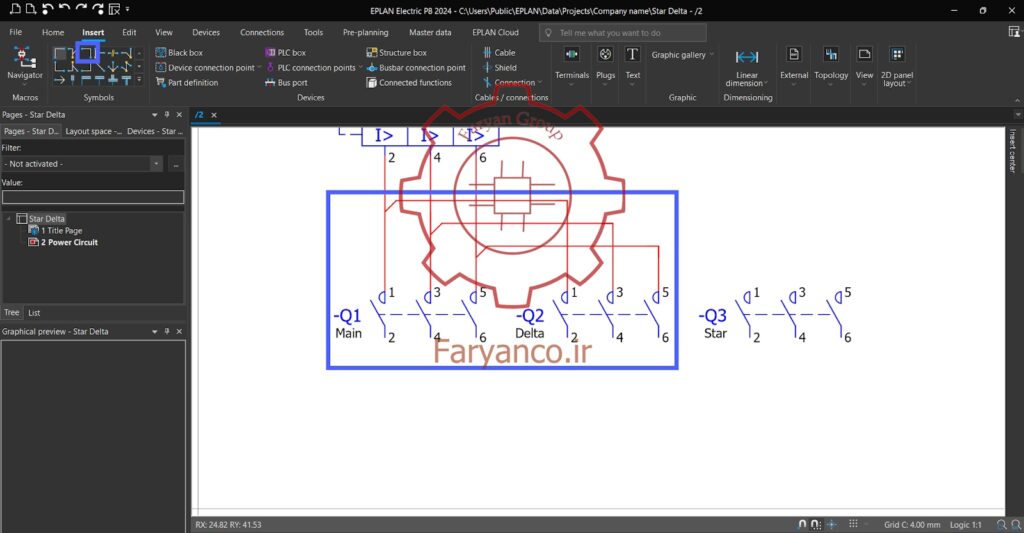The width and height of the screenshot is (1024, 533).
Task: Click the Linear dimension icon
Action: [x=746, y=57]
